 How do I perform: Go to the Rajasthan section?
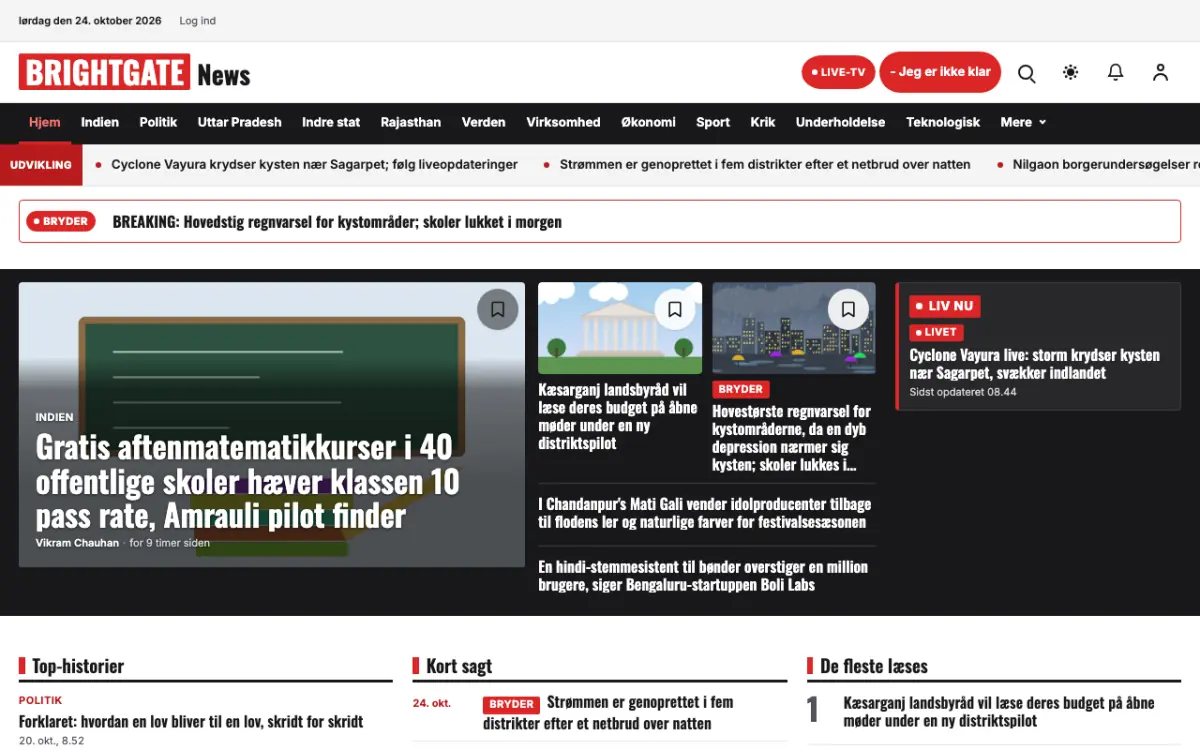pos(411,122)
